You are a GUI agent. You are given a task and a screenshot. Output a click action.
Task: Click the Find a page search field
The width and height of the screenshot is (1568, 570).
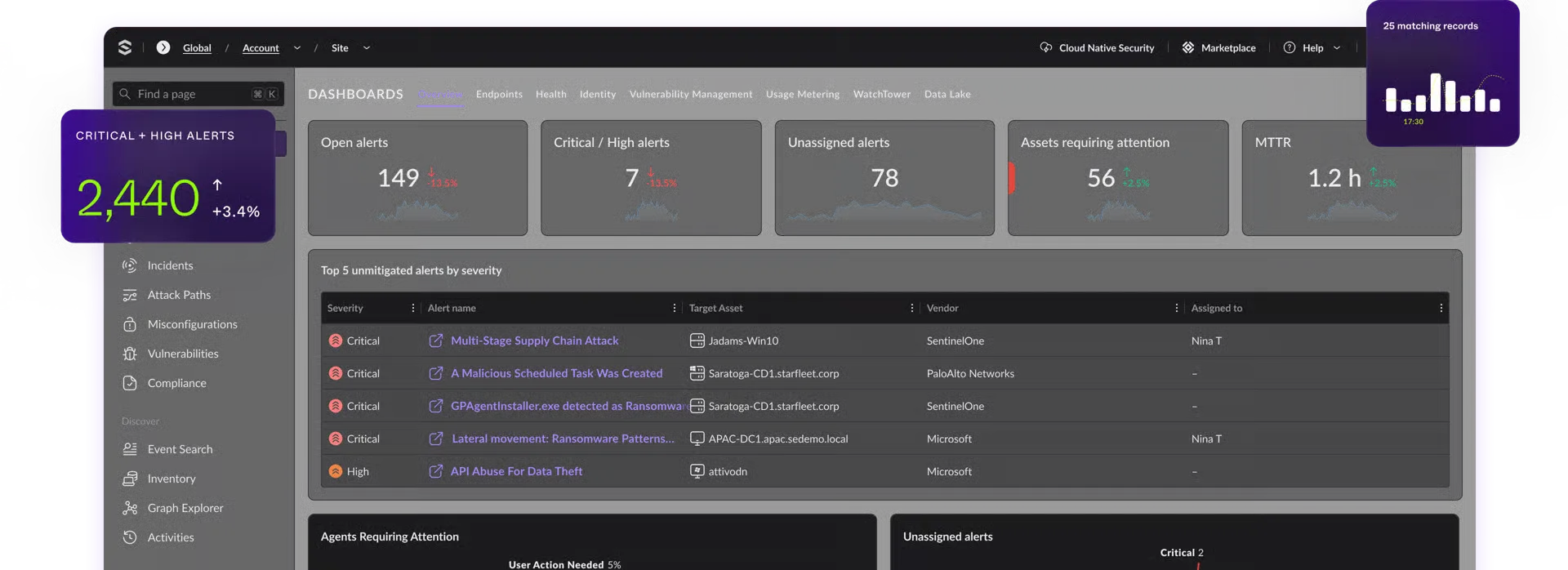(x=198, y=94)
